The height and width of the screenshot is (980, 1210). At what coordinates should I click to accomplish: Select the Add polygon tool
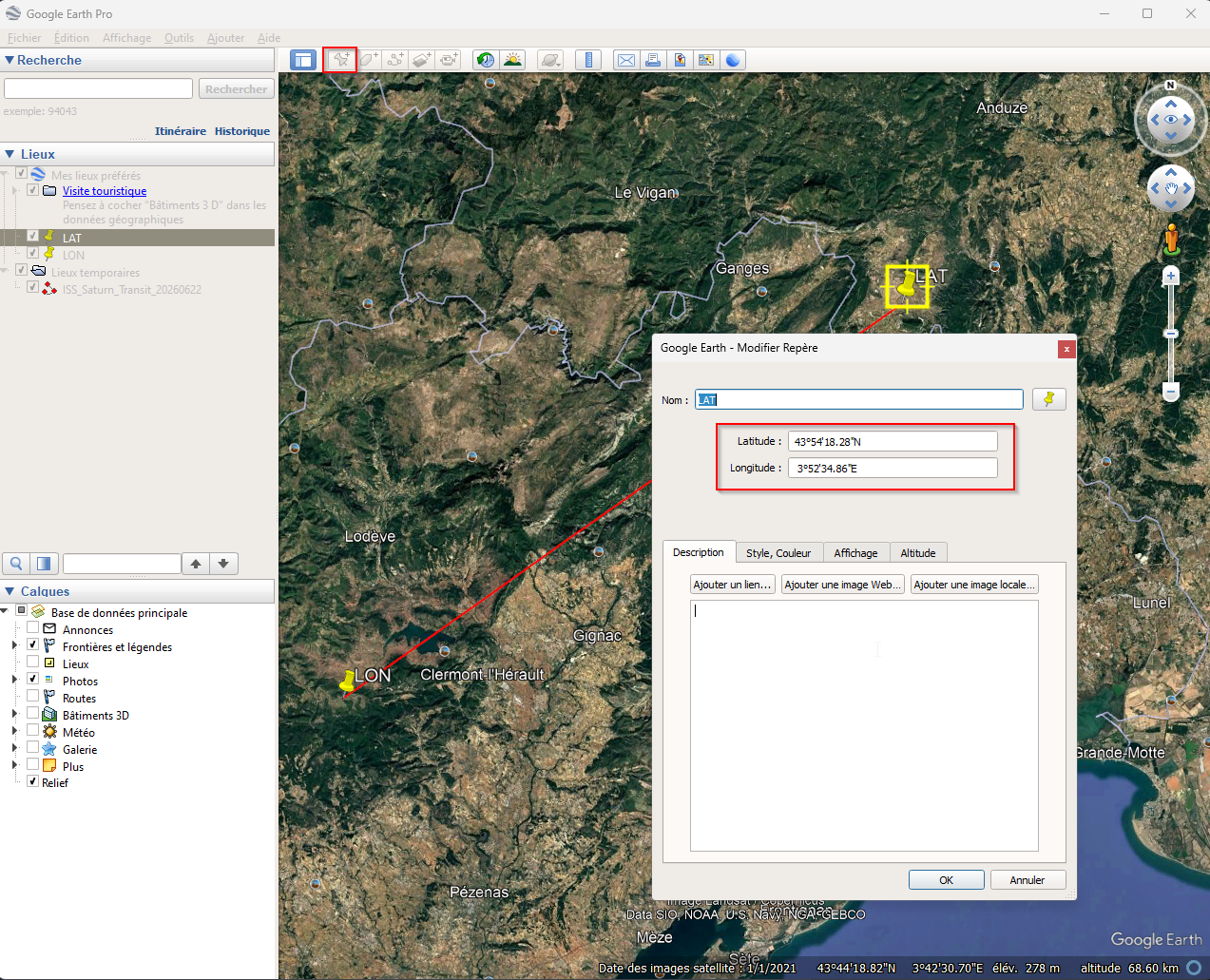point(369,60)
